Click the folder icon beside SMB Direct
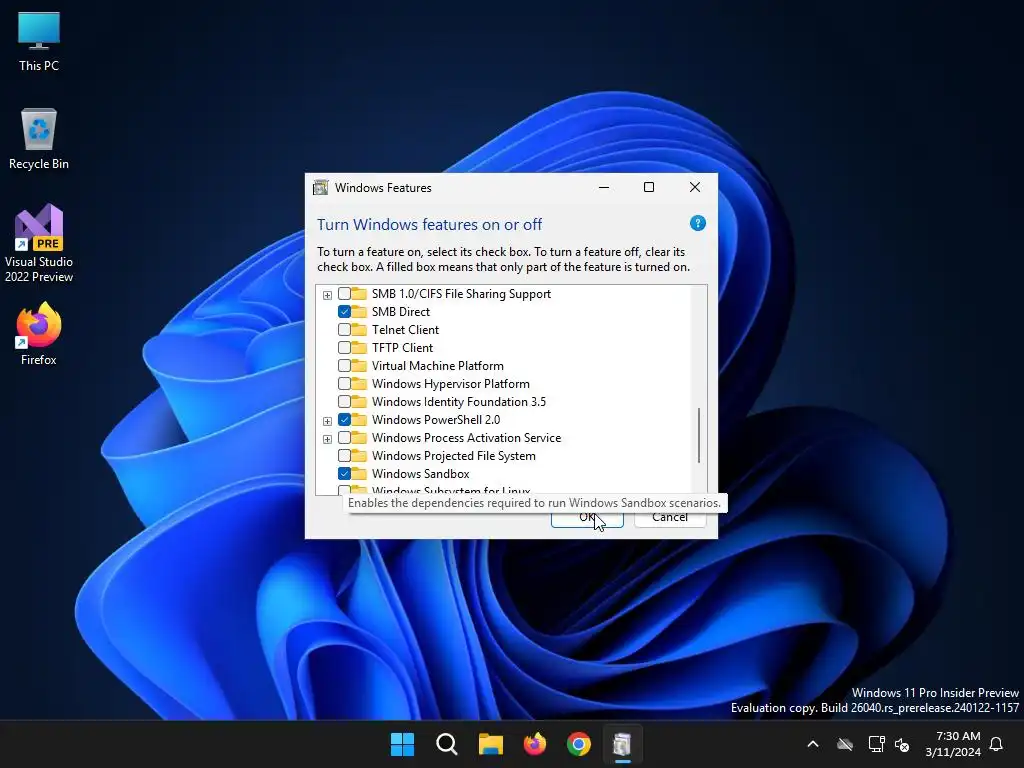Viewport: 1024px width, 768px height. tap(359, 312)
